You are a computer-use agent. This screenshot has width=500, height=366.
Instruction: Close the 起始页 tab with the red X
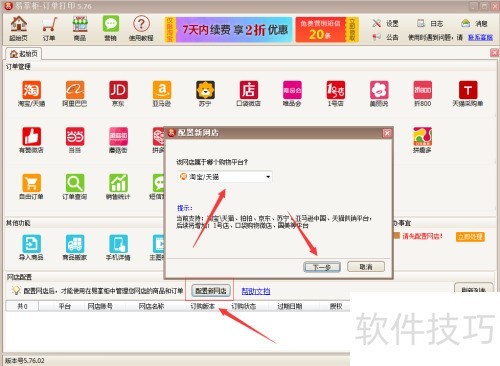coord(494,53)
